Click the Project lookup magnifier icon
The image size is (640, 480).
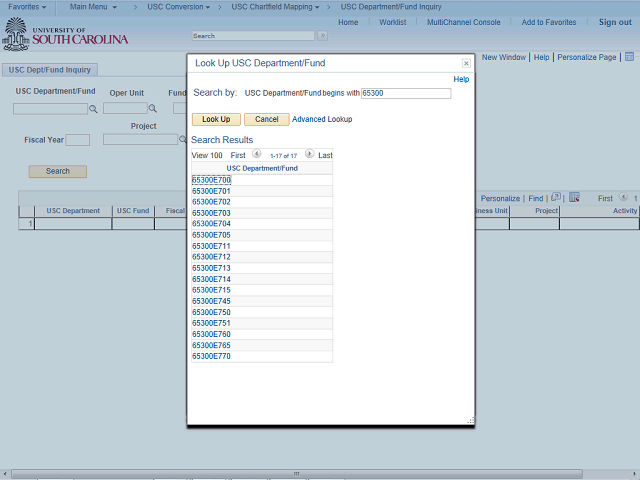184,140
